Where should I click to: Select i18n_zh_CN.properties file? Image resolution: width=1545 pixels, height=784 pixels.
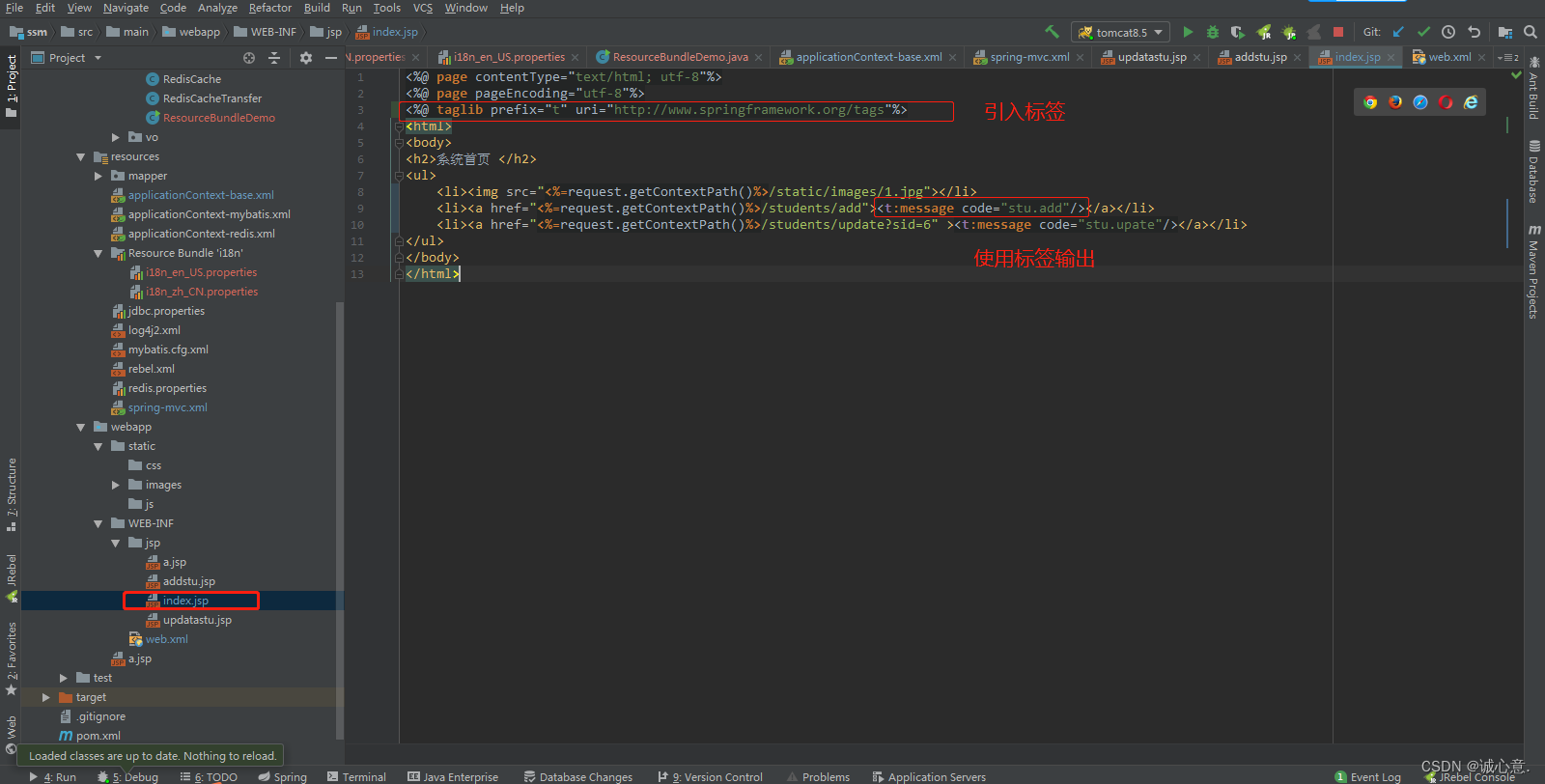[x=202, y=292]
